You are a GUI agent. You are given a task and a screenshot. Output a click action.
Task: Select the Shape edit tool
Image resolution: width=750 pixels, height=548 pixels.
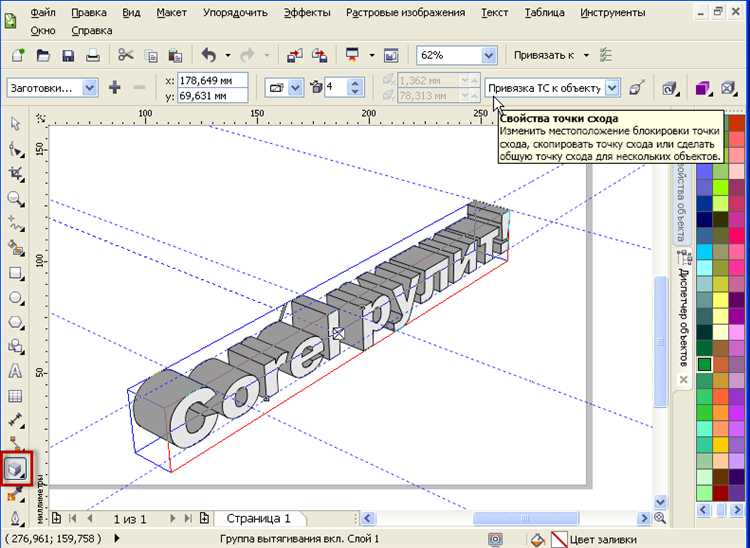click(x=16, y=150)
